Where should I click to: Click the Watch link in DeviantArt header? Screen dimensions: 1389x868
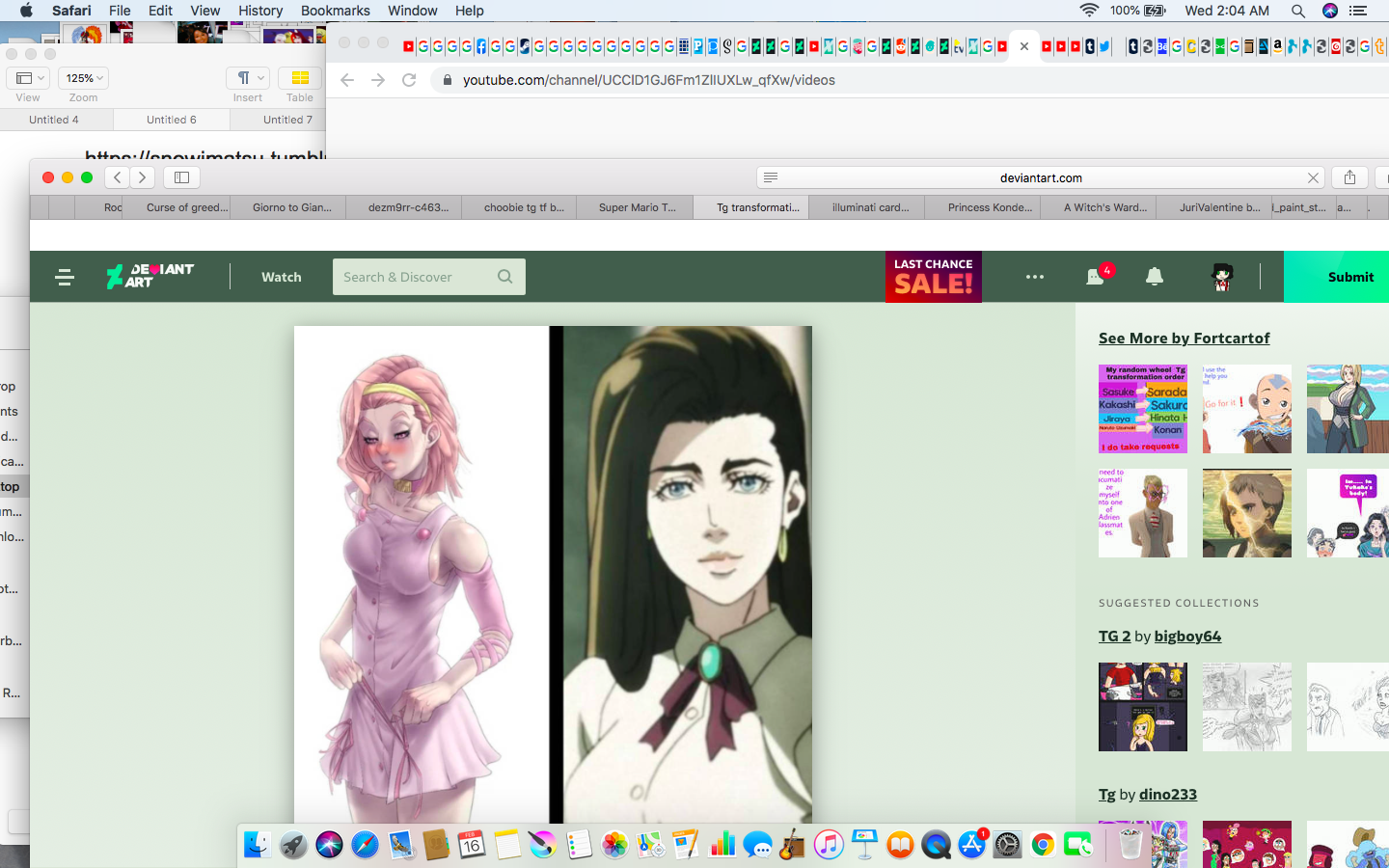click(282, 277)
